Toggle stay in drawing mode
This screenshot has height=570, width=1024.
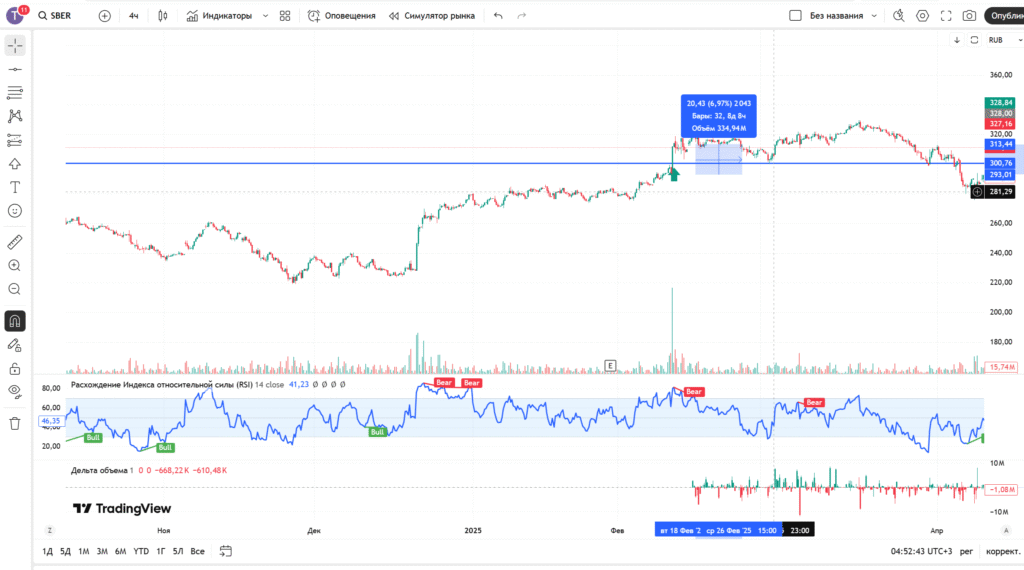click(x=15, y=345)
